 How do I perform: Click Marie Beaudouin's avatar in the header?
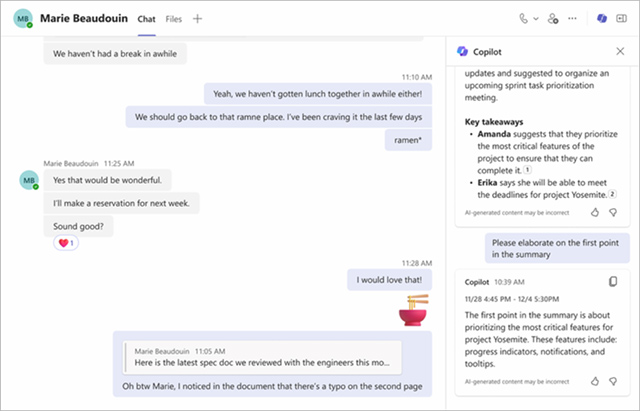click(x=23, y=19)
